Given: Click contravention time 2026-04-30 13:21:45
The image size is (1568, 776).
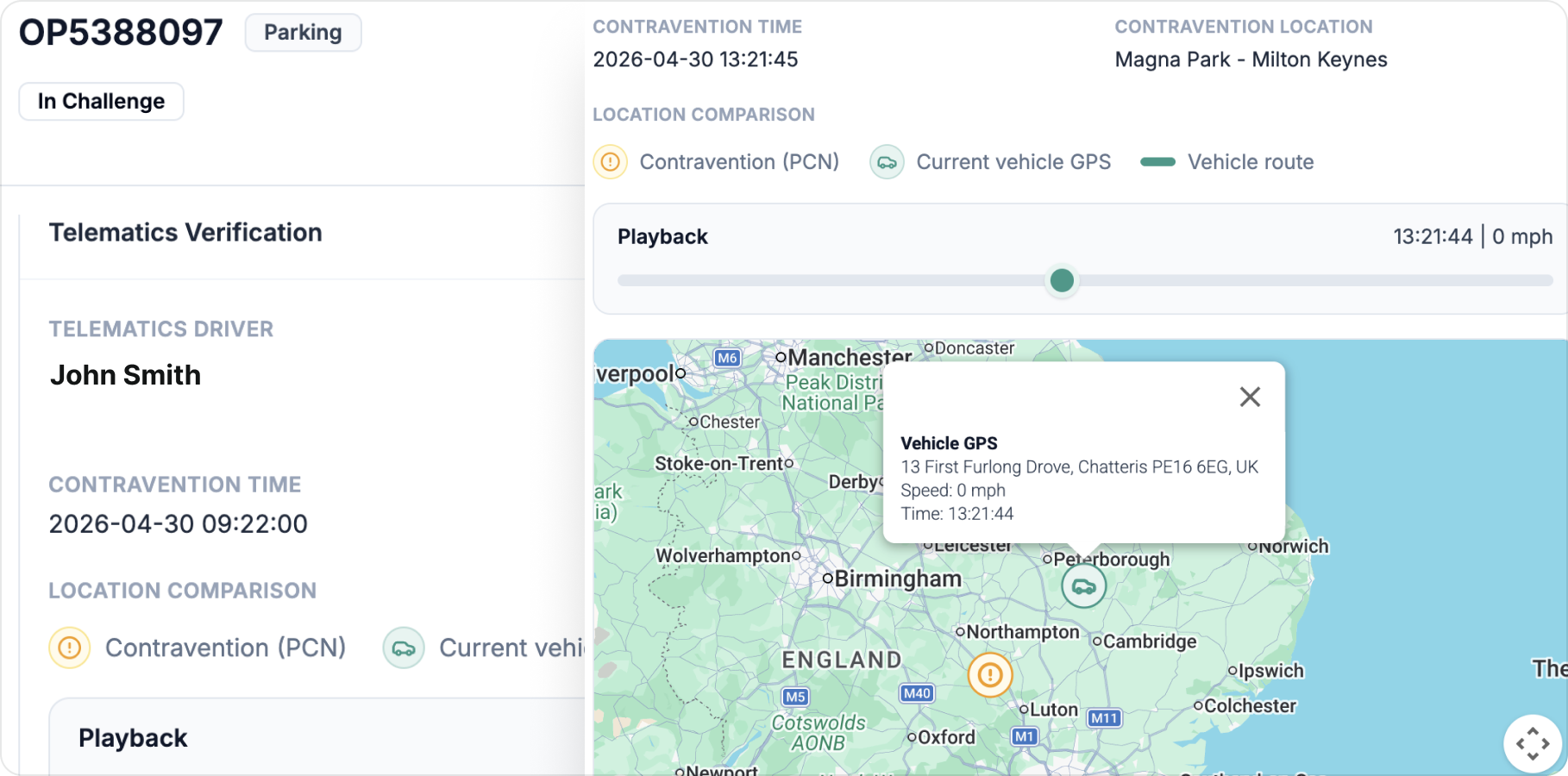Looking at the screenshot, I should tap(695, 59).
